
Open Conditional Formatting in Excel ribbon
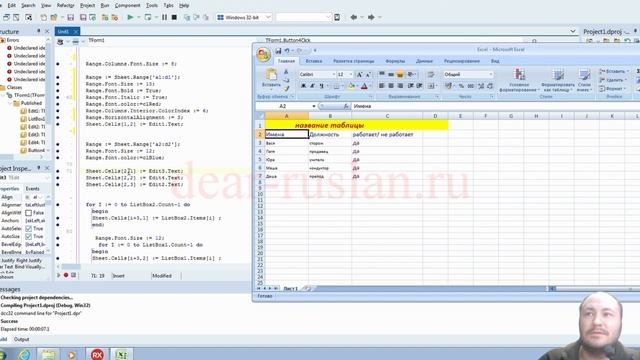pos(519,80)
